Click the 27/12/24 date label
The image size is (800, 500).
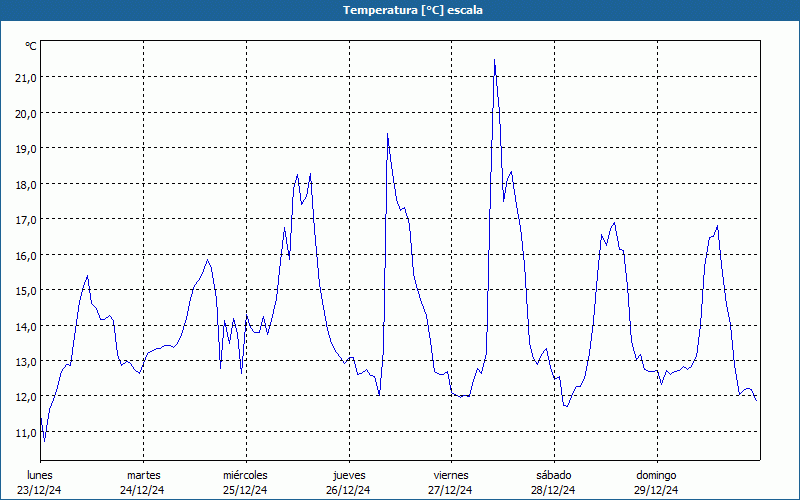451,490
